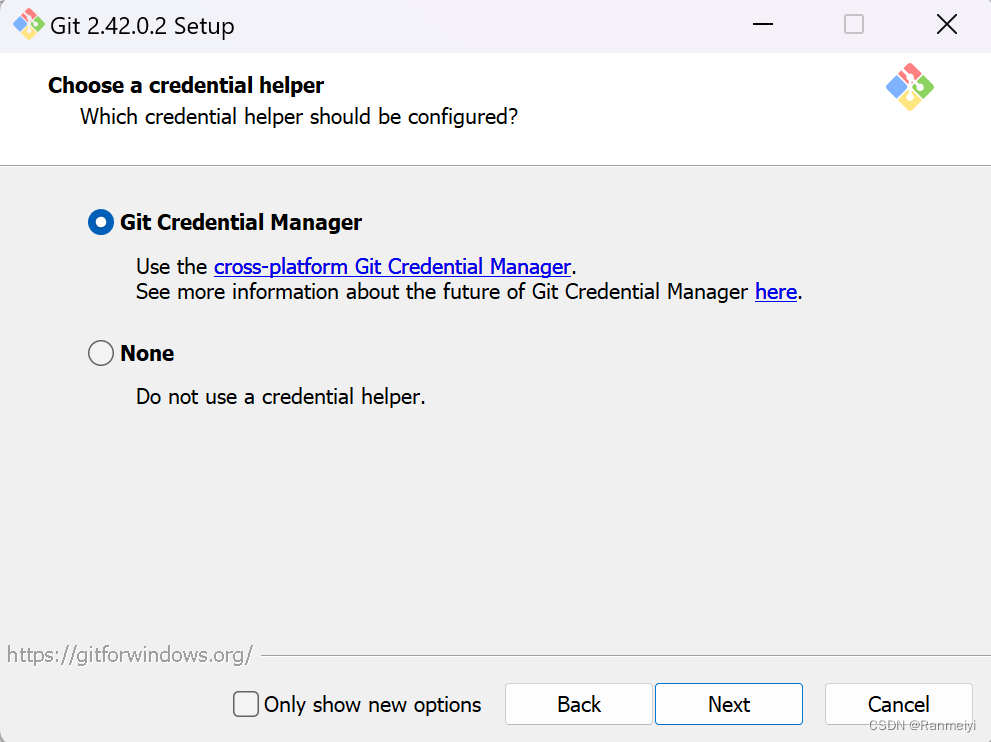
Task: Click the Git logo in the header
Action: coord(909,87)
